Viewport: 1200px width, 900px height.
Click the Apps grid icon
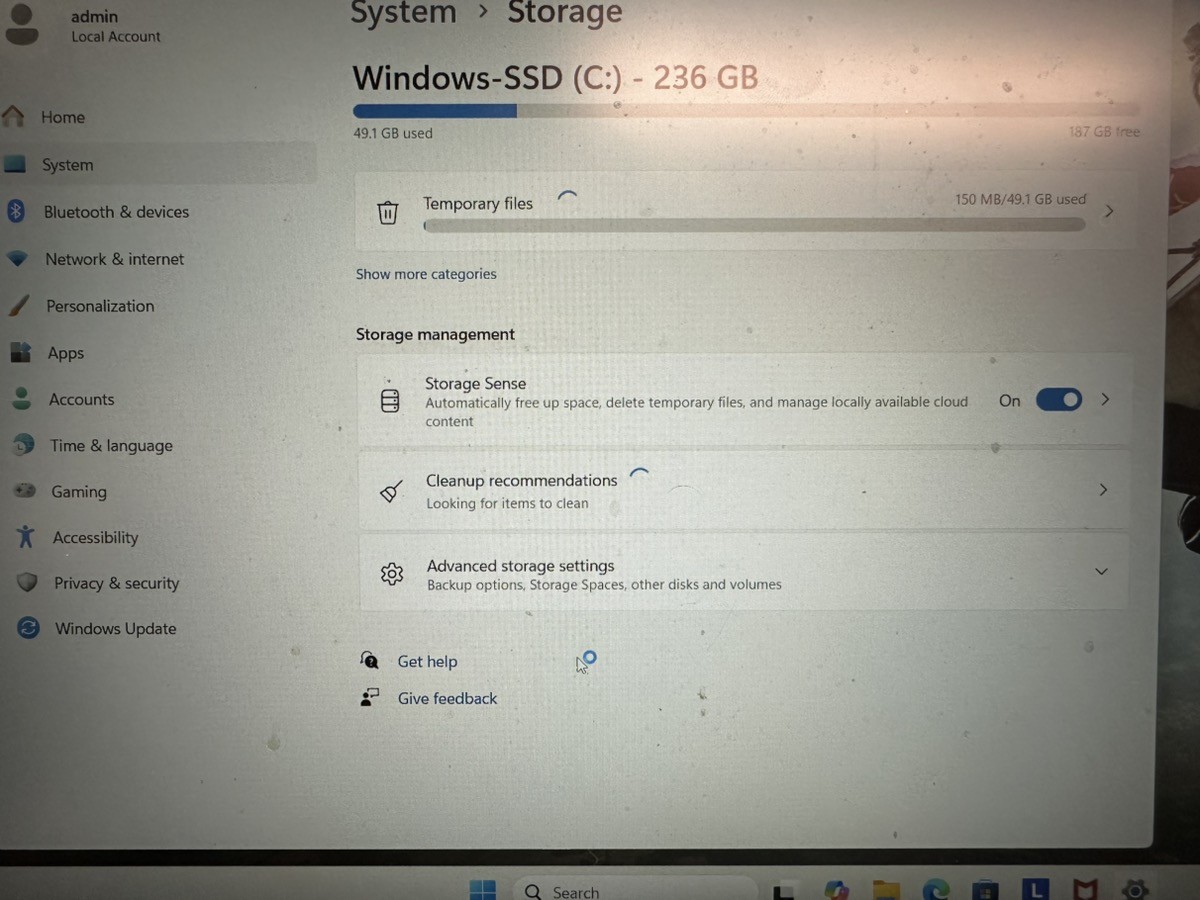pyautogui.click(x=20, y=352)
